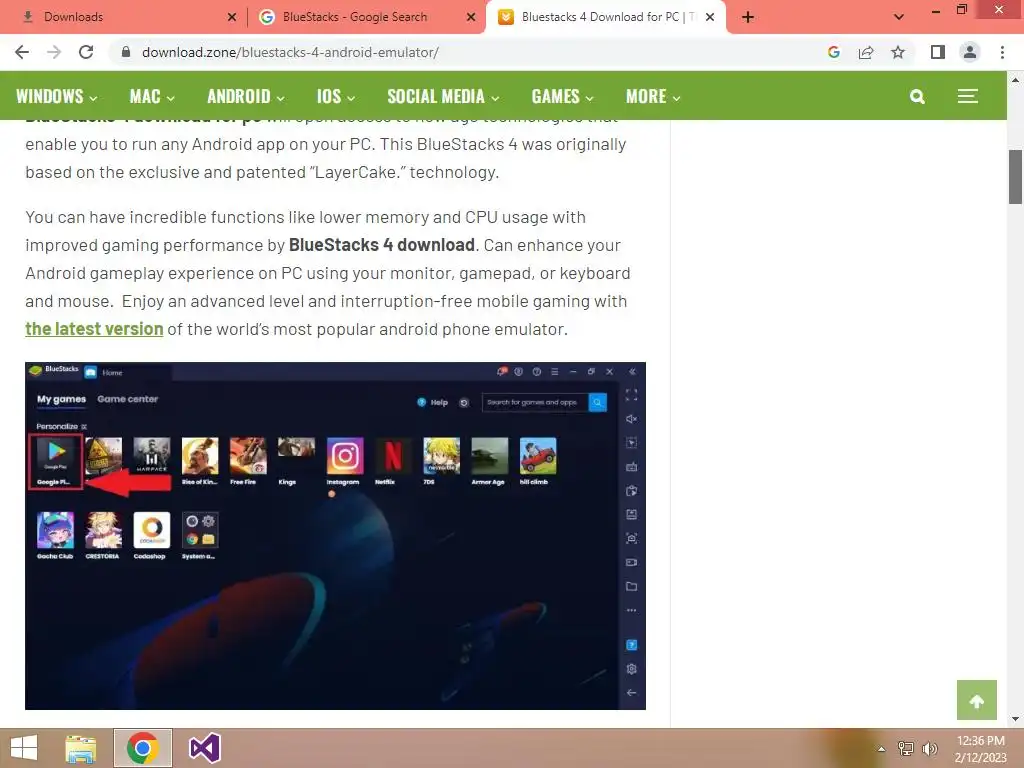Screen dimensions: 1024x768
Task: Open the taskbar clock and date
Action: 980,749
